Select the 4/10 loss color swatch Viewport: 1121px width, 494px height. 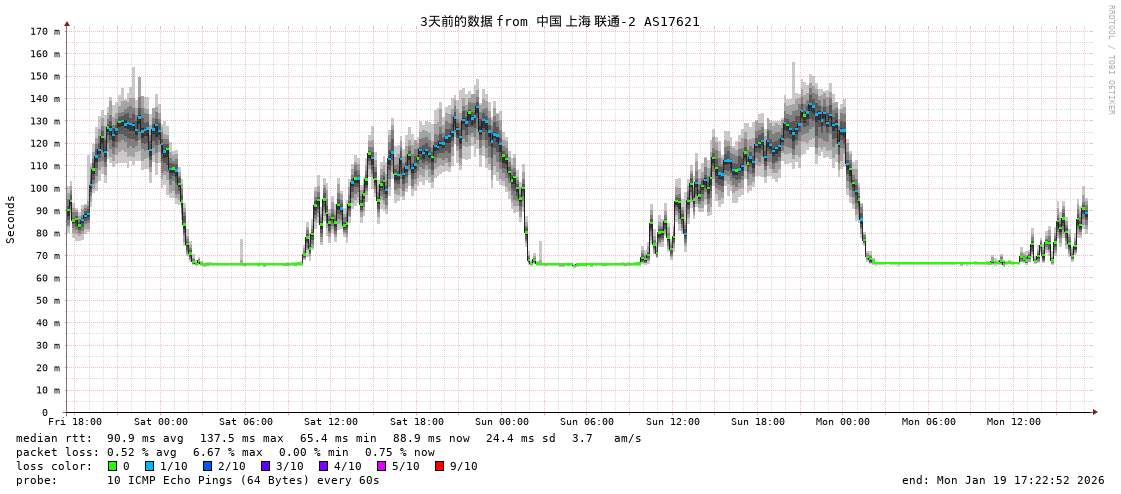(323, 466)
